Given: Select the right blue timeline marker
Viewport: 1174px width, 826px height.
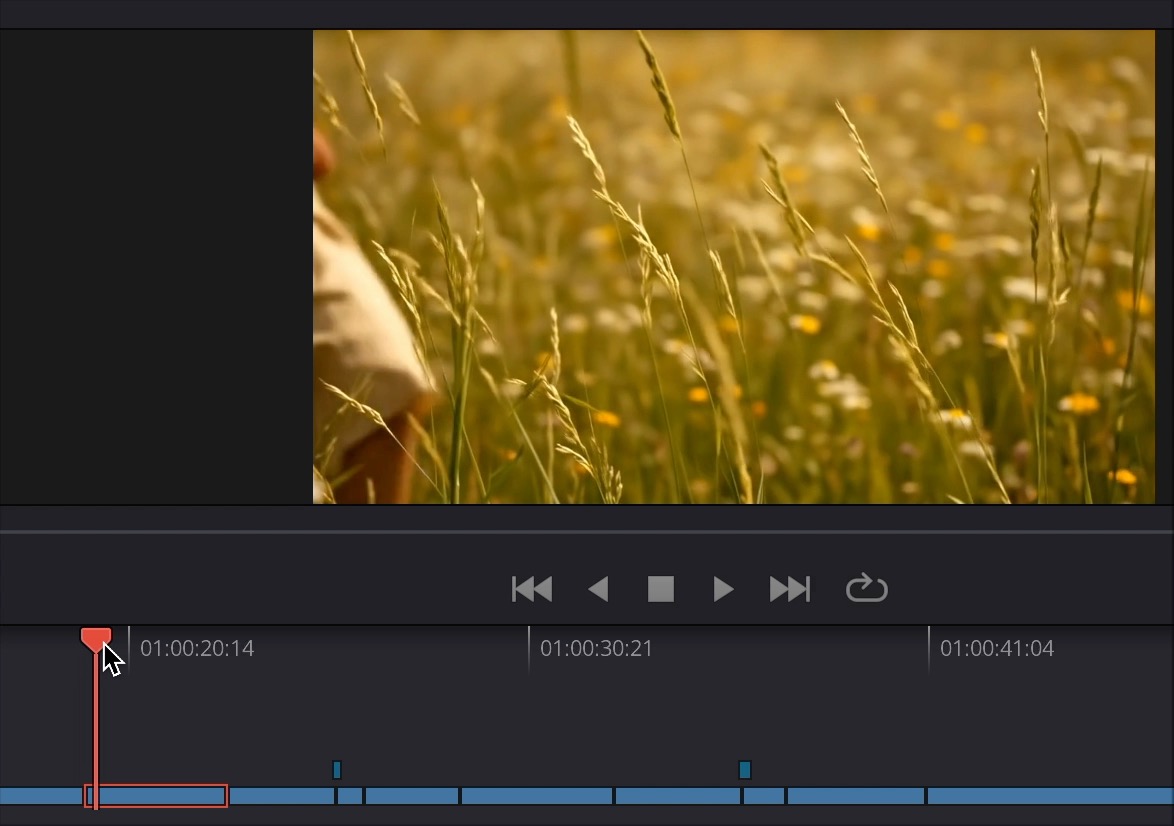Looking at the screenshot, I should tap(744, 769).
